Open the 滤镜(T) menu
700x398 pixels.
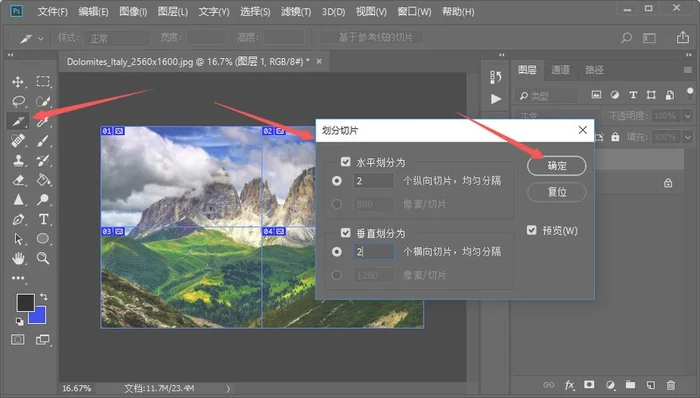[x=296, y=12]
